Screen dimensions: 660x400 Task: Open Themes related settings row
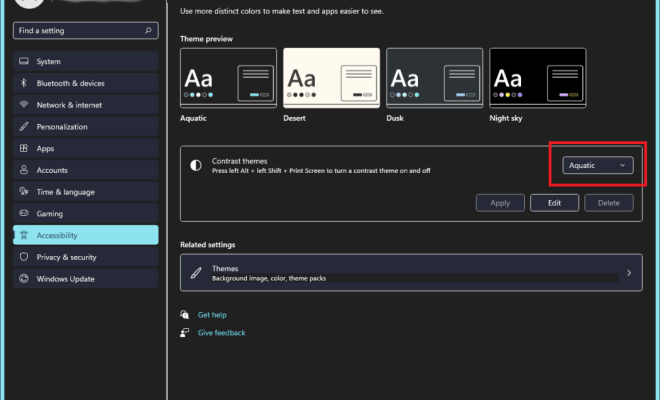pyautogui.click(x=411, y=273)
